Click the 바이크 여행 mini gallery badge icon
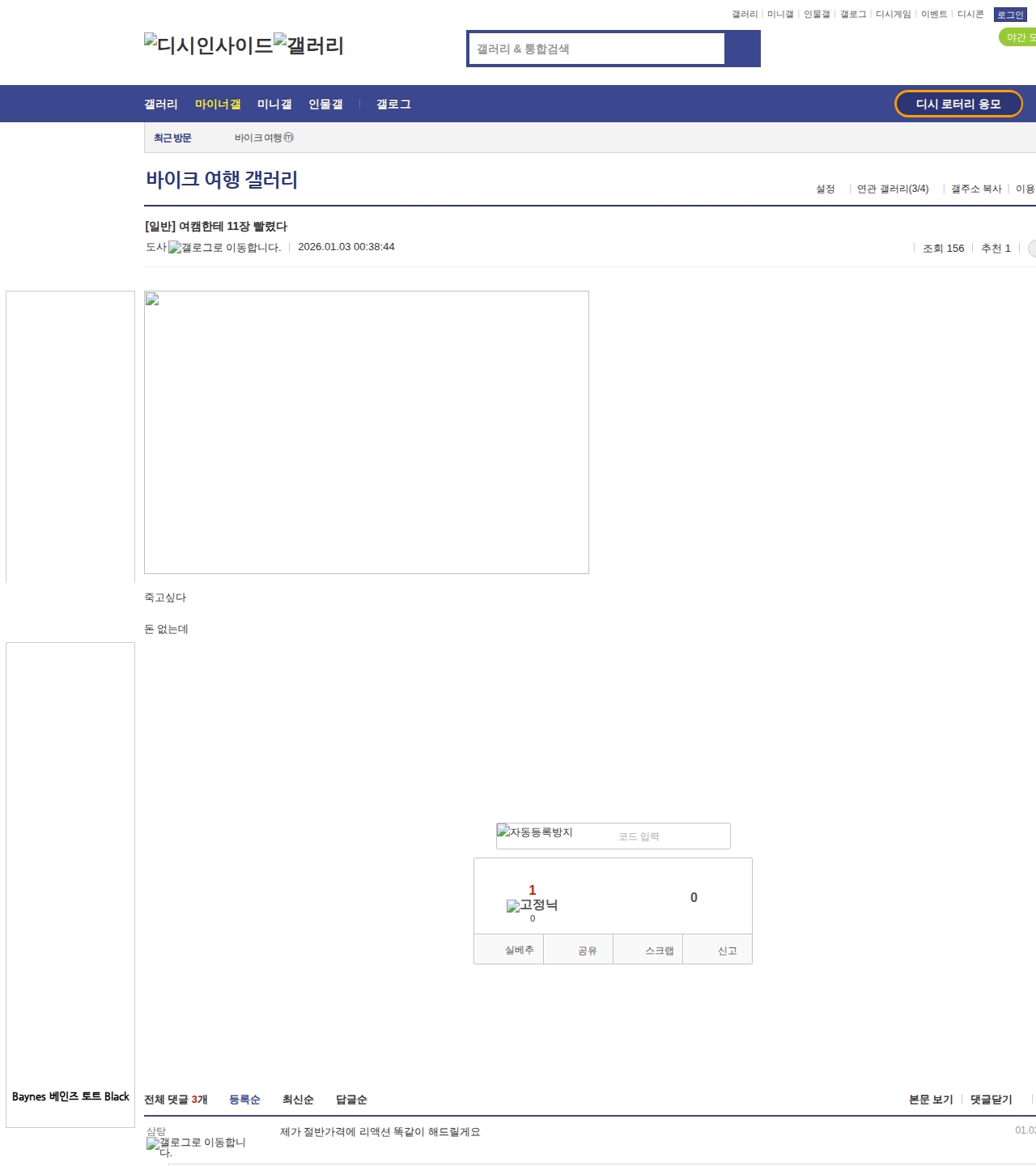1036x1166 pixels. pos(289,138)
